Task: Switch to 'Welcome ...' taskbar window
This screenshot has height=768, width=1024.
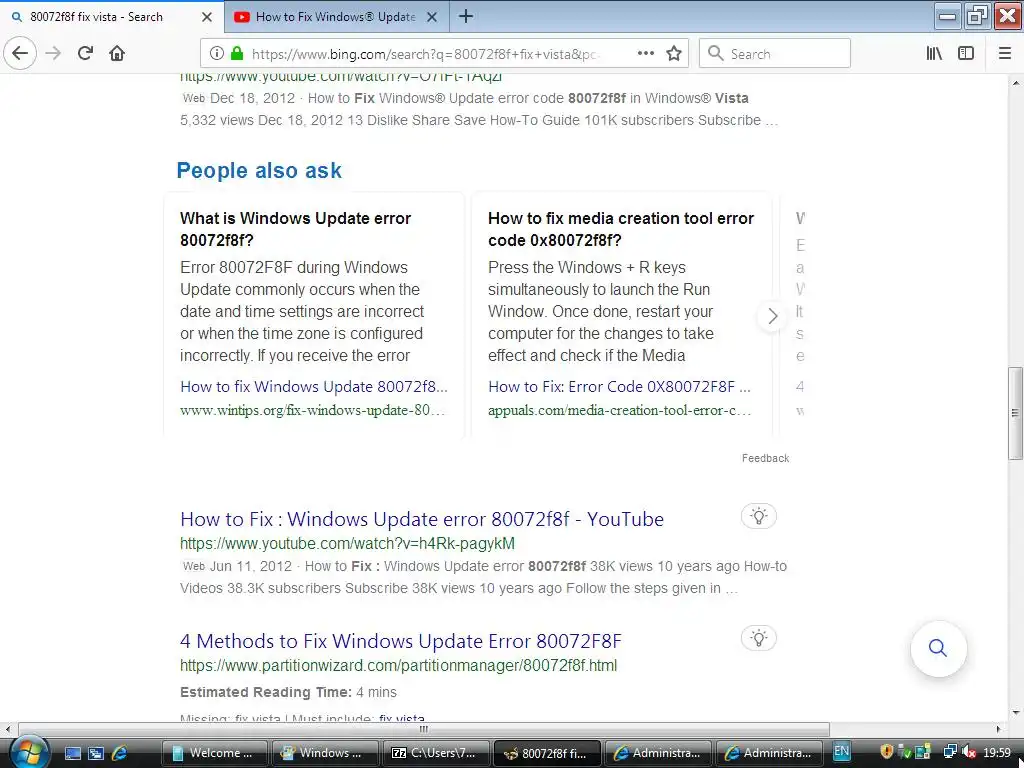Action: click(x=214, y=753)
